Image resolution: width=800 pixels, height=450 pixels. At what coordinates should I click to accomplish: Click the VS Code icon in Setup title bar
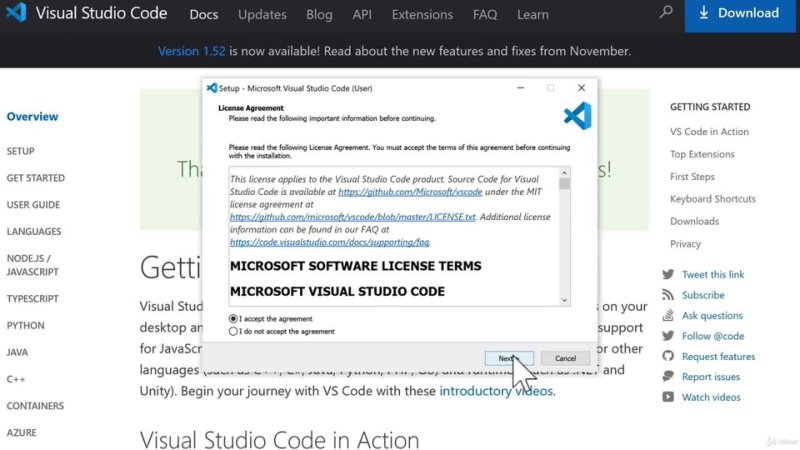(212, 88)
